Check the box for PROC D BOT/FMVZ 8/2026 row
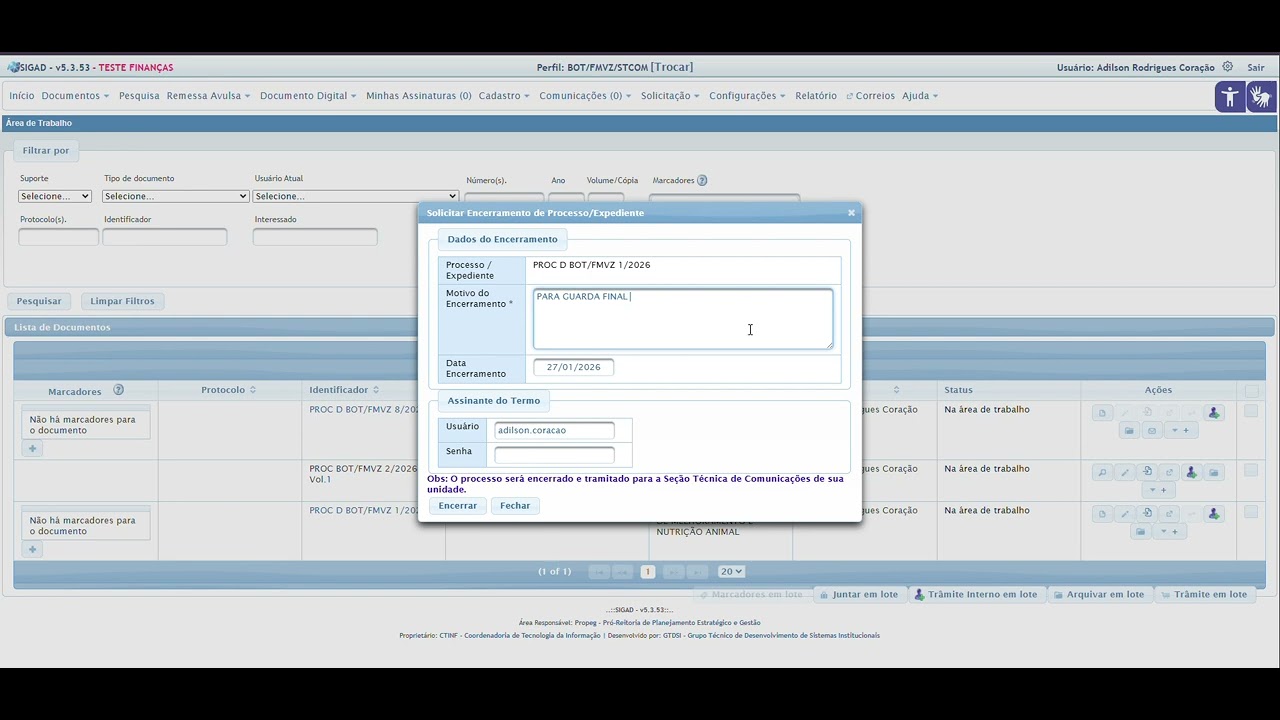 (x=1250, y=411)
